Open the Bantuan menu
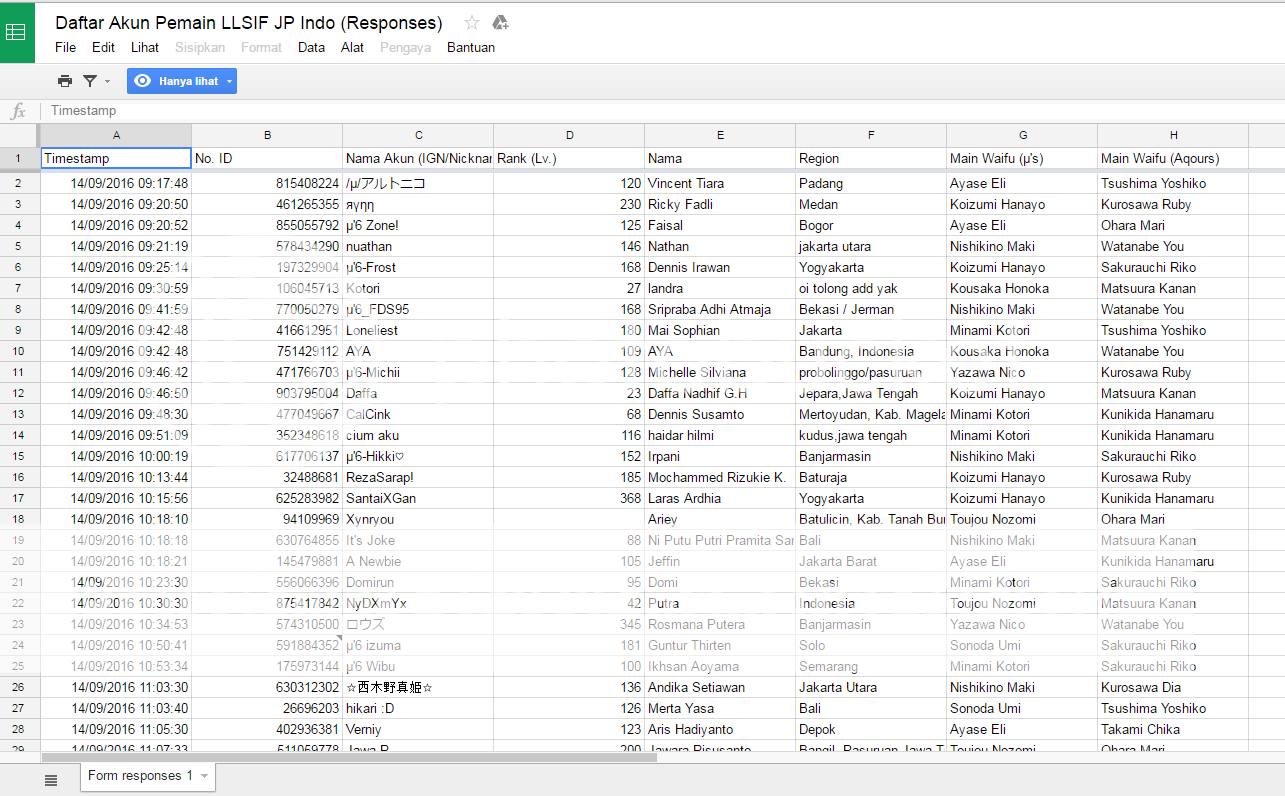The height and width of the screenshot is (796, 1285). point(470,47)
